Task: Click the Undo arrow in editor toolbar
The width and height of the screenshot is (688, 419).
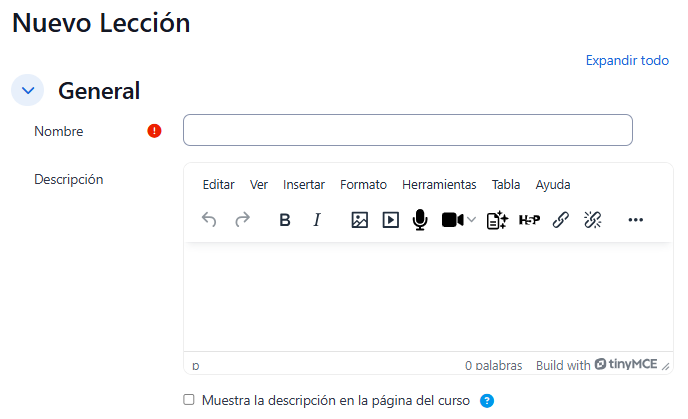Action: pyautogui.click(x=209, y=220)
